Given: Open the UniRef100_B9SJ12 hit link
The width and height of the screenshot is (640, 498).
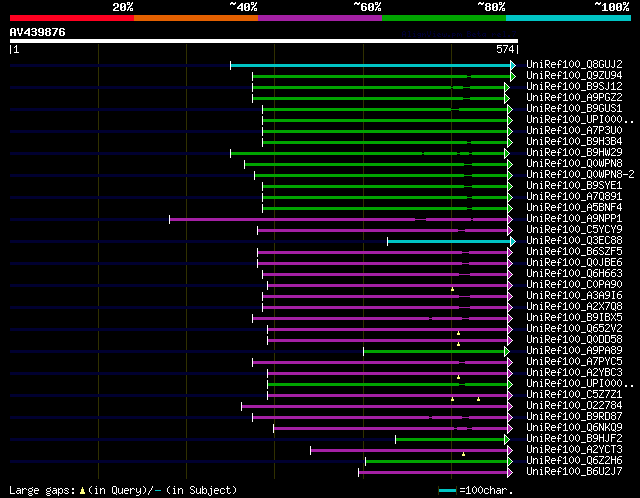Looking at the screenshot, I should (574, 87).
